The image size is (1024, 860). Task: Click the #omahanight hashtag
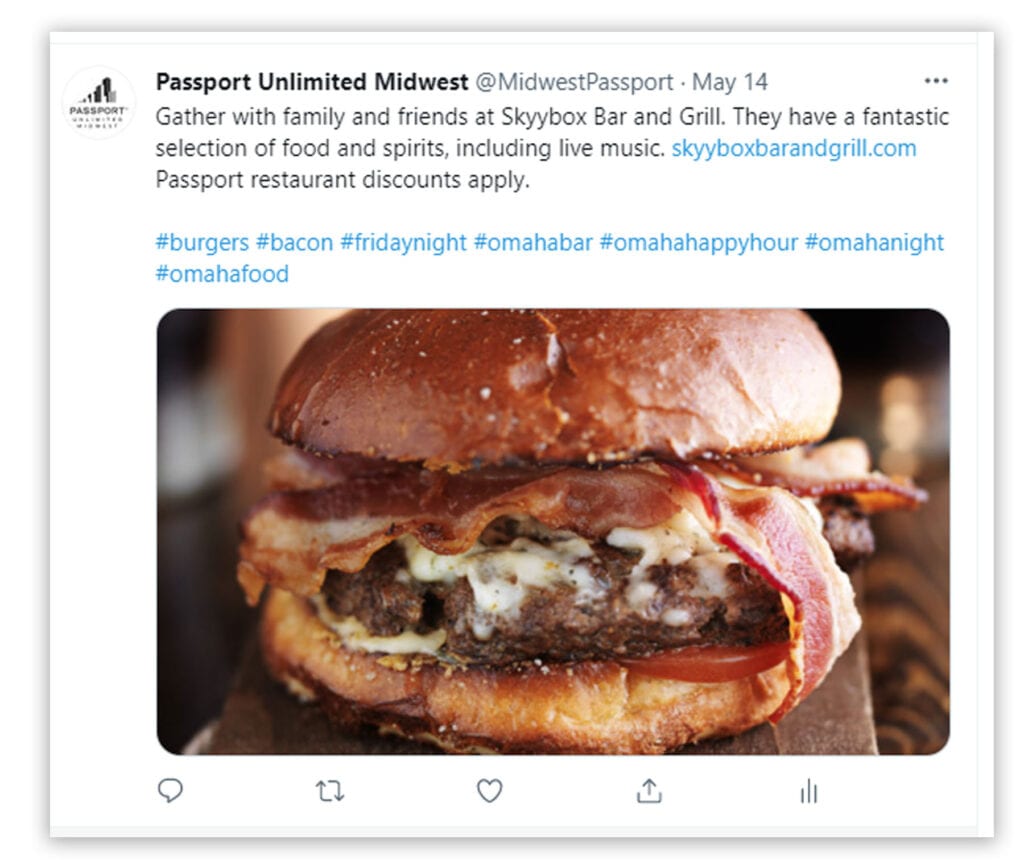click(x=874, y=242)
